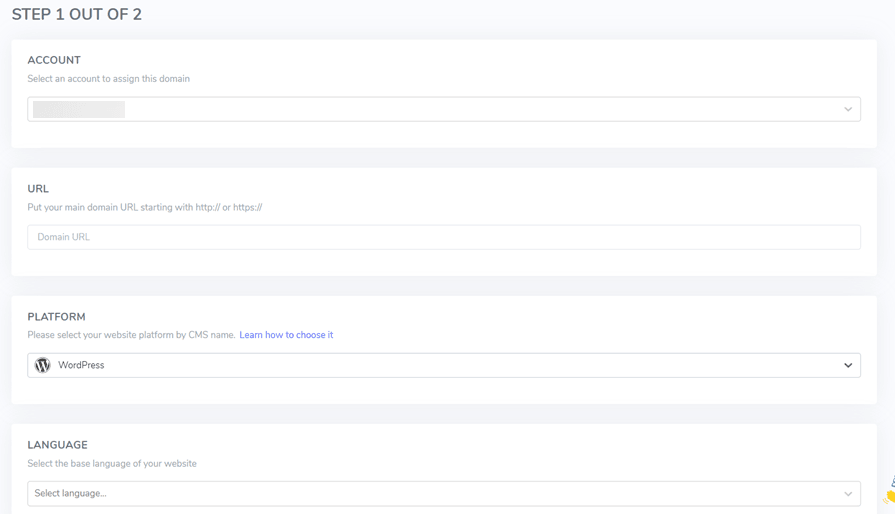Open the Platform dropdown arrow

[x=847, y=366]
